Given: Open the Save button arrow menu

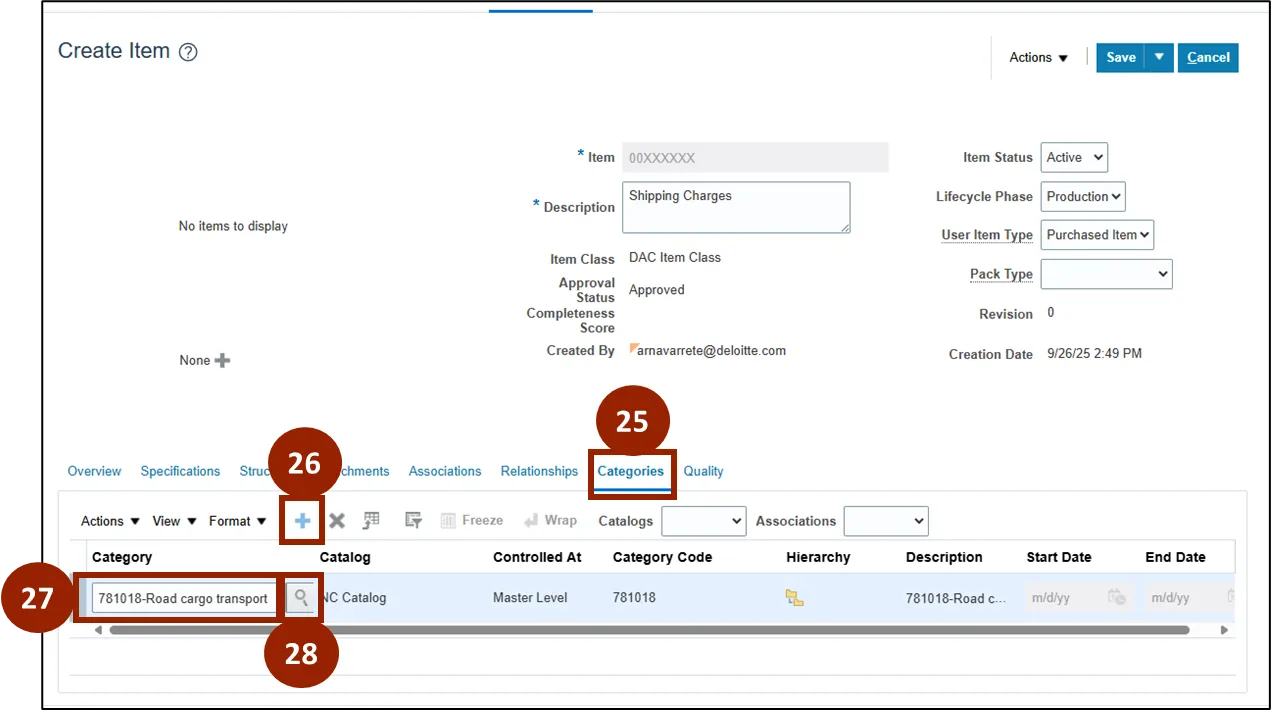Looking at the screenshot, I should (1159, 57).
